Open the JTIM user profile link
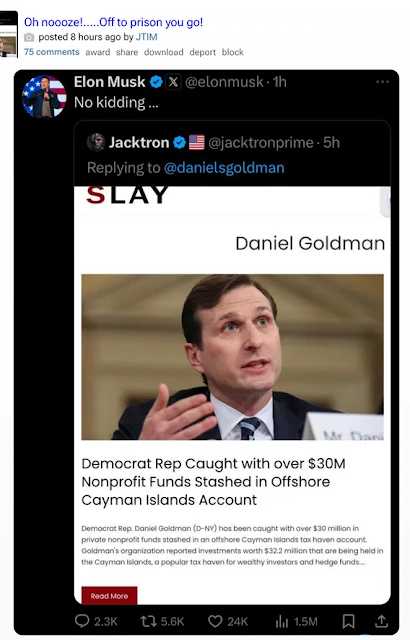The width and height of the screenshot is (410, 640). pos(146,37)
